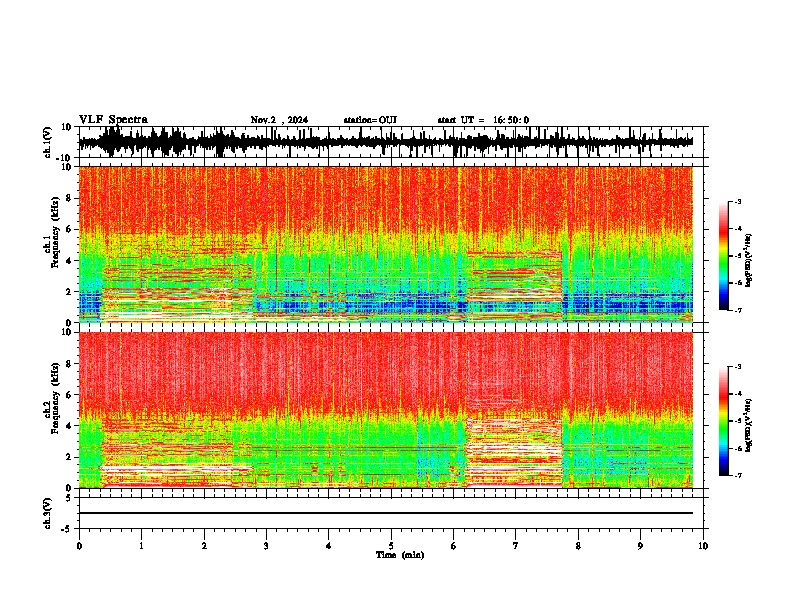Click the ch.2 spectrogram color scale bar
The height and width of the screenshot is (612, 792).
pyautogui.click(x=723, y=421)
